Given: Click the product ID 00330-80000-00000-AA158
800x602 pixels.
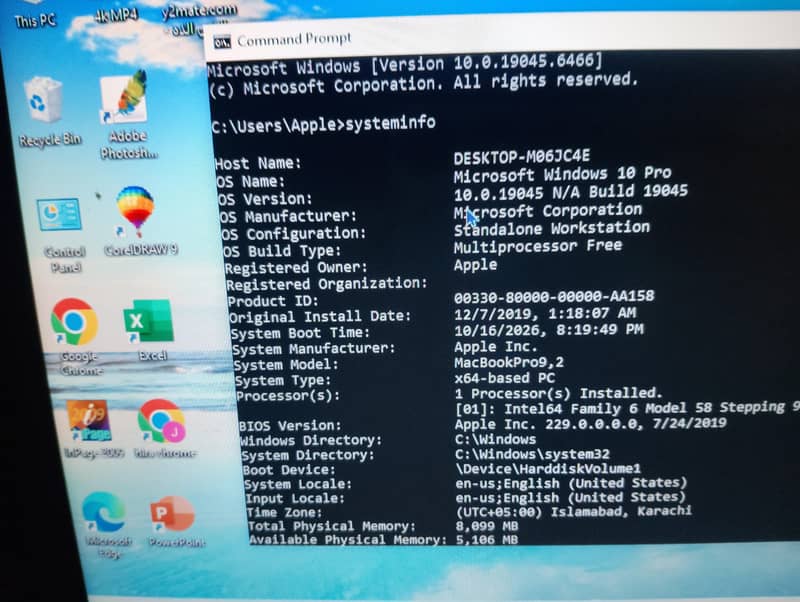Looking at the screenshot, I should click(554, 296).
